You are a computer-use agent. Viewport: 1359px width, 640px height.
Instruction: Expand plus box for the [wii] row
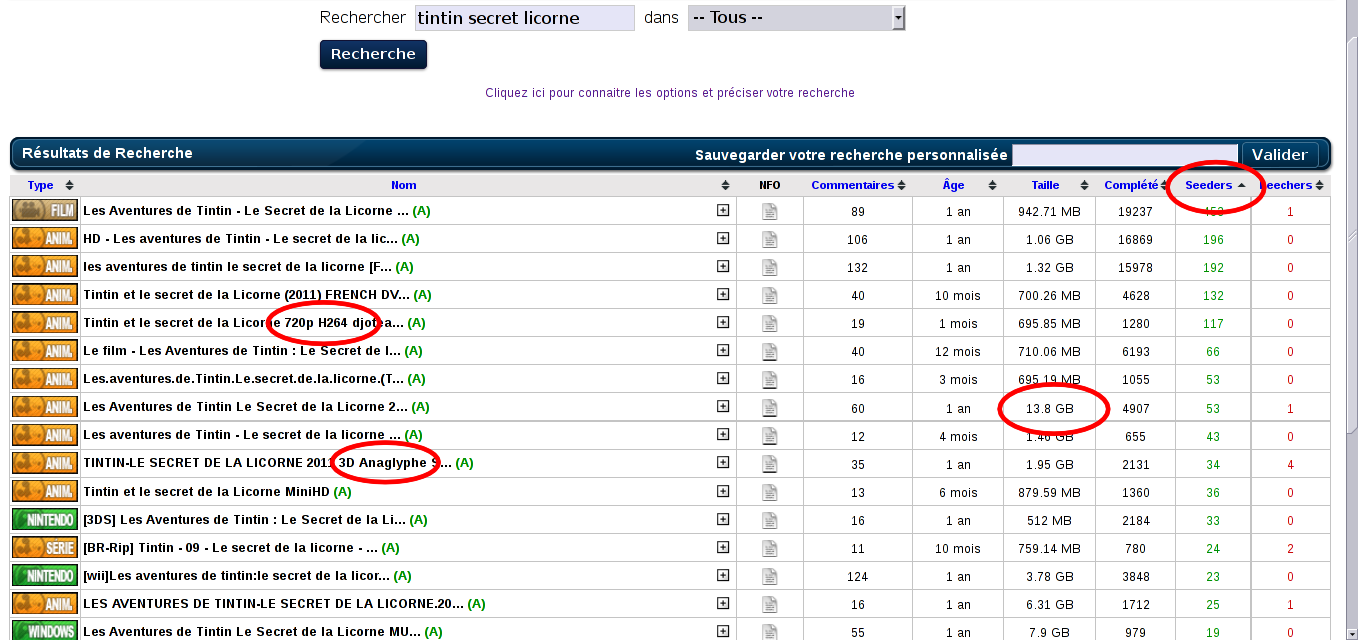[723, 575]
